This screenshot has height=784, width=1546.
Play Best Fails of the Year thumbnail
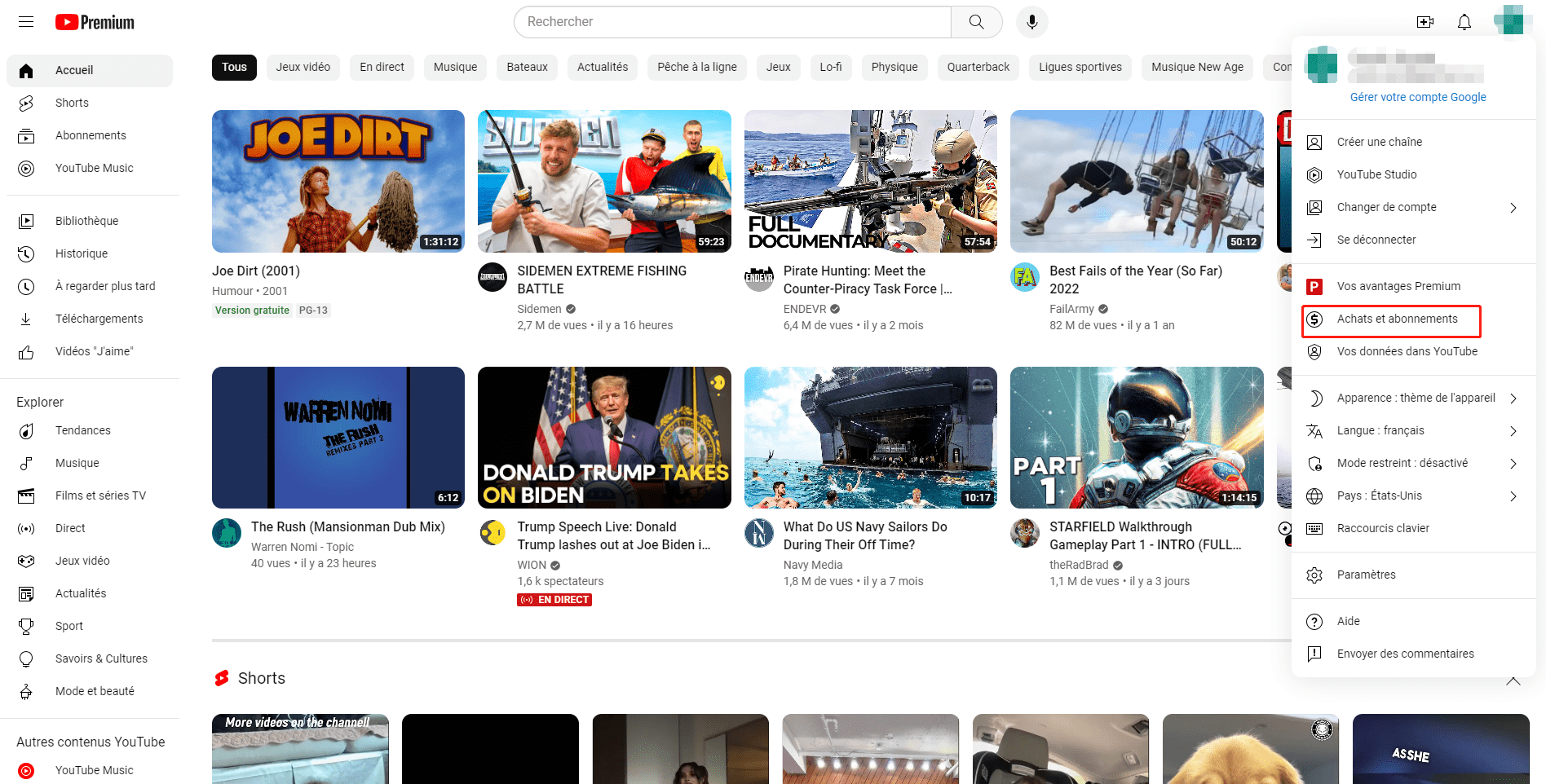coord(1137,181)
